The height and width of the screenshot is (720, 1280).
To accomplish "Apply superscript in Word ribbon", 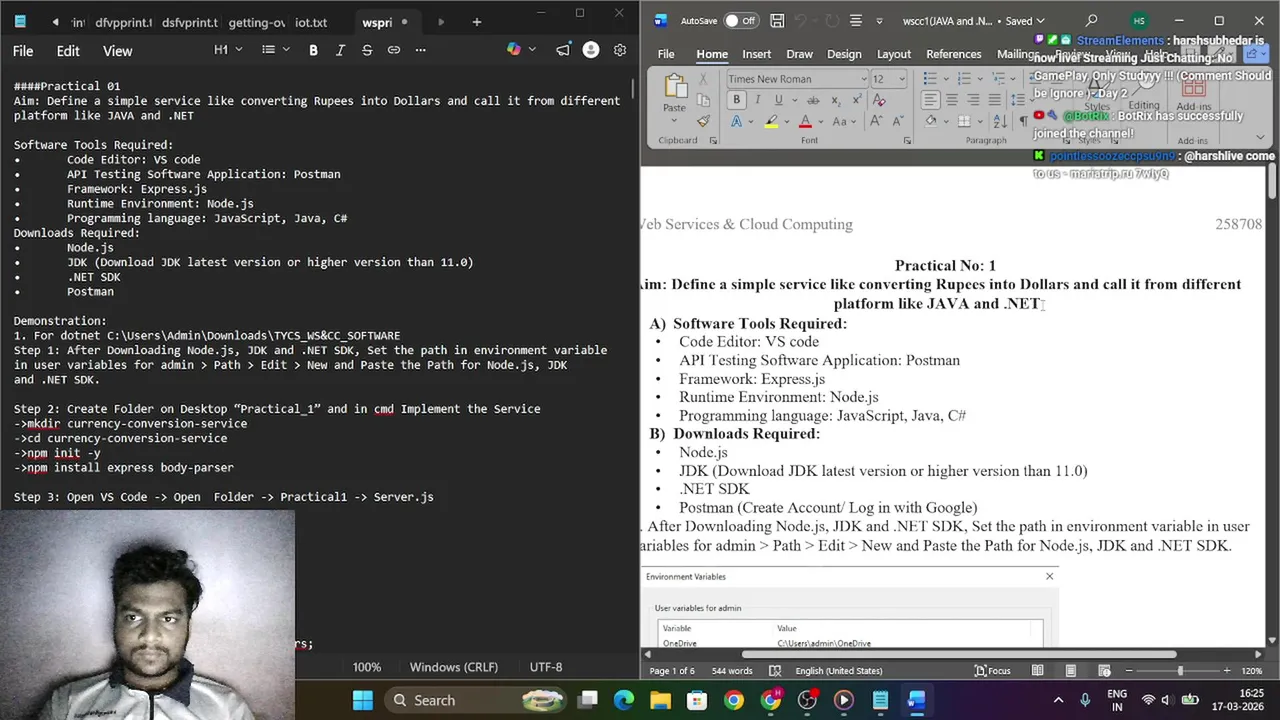I will pyautogui.click(x=856, y=100).
